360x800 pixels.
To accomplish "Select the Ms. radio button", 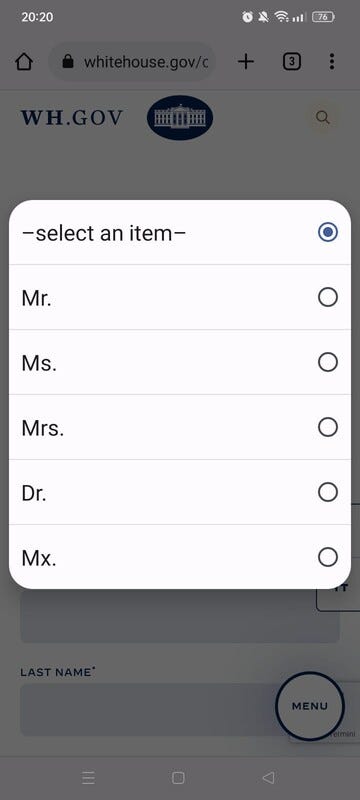I will pos(328,362).
